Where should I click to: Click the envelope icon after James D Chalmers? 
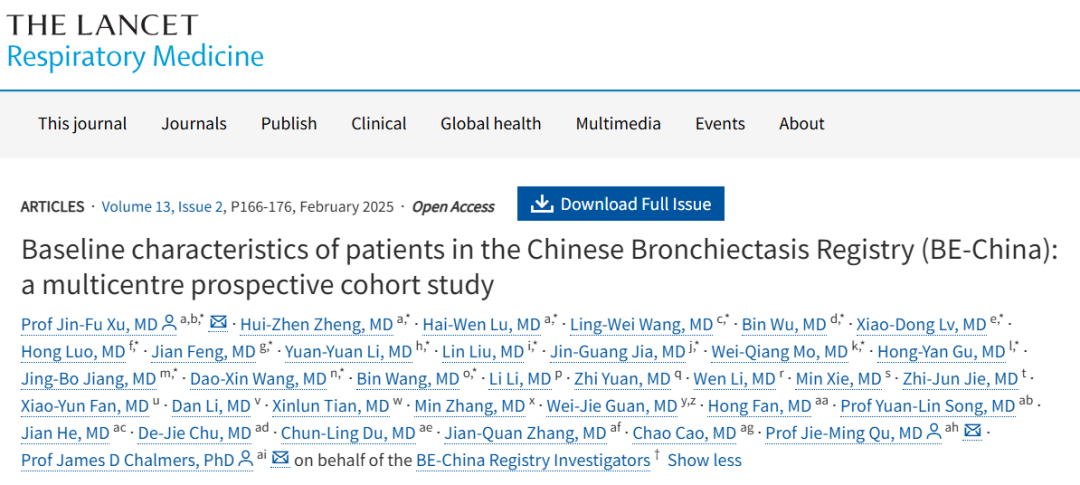point(281,460)
